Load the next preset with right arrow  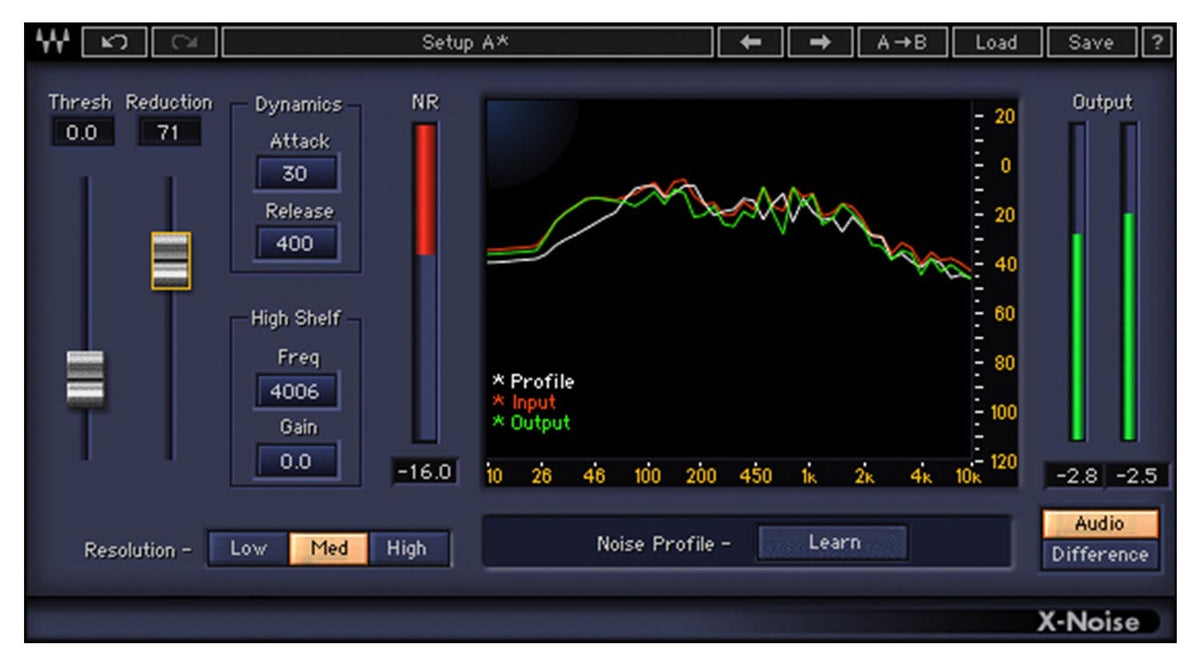pos(820,42)
